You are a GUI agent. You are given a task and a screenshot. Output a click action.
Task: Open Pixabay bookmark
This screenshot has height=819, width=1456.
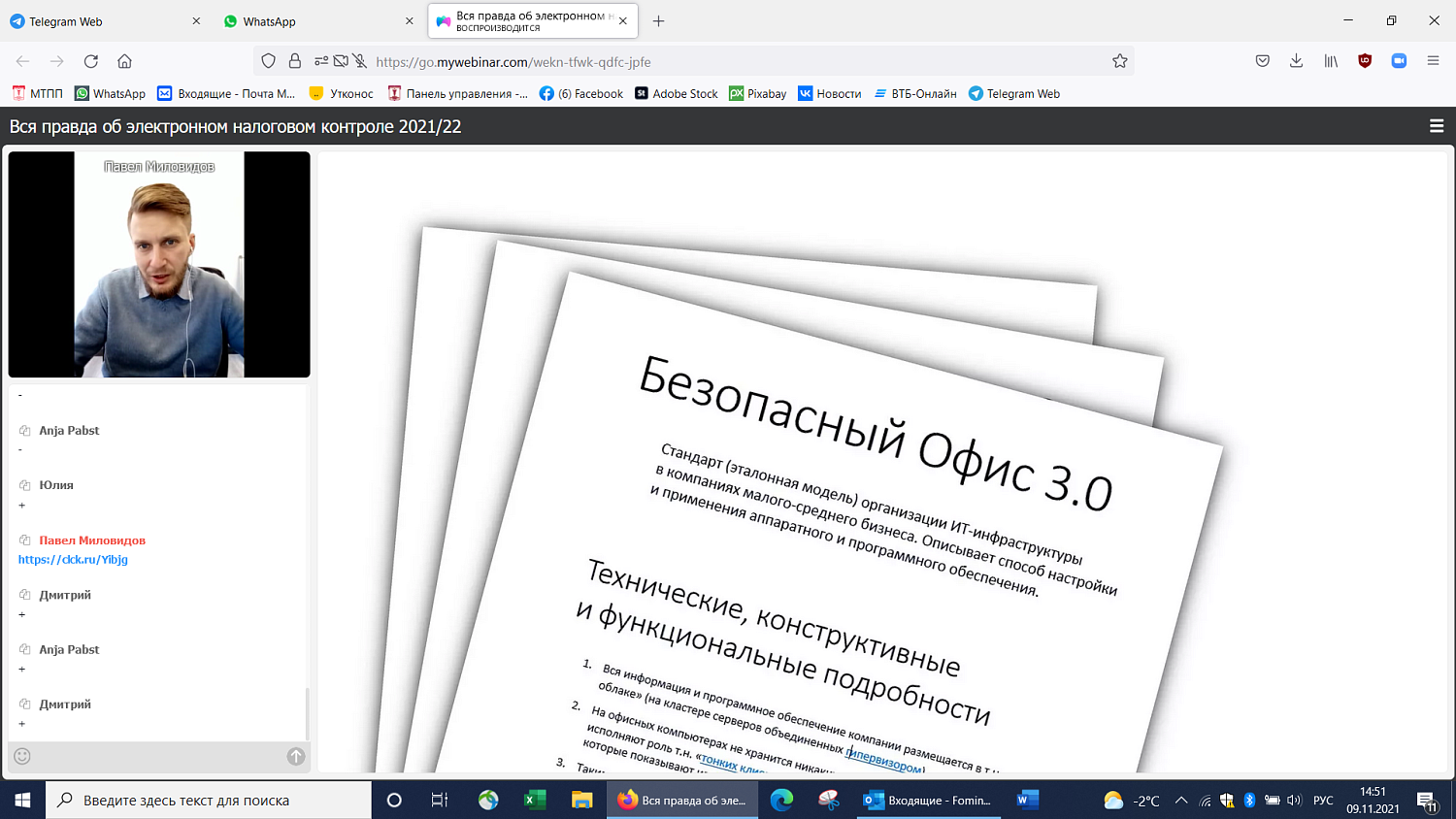[758, 94]
